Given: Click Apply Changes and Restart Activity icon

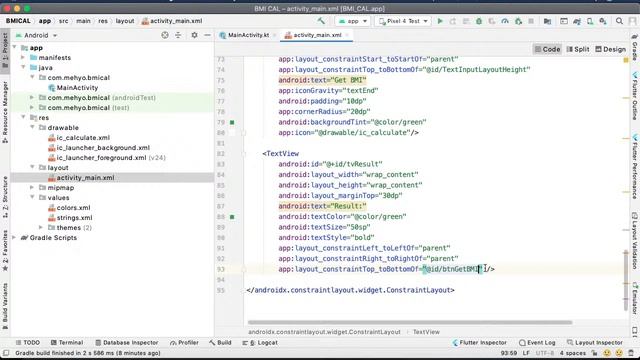Looking at the screenshot, I should (x=453, y=21).
